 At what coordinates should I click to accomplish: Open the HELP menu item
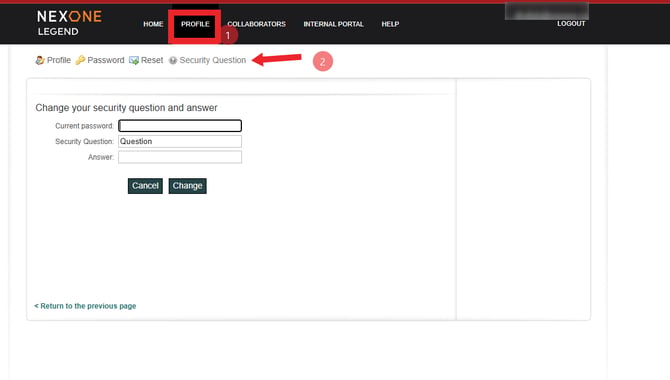[390, 24]
